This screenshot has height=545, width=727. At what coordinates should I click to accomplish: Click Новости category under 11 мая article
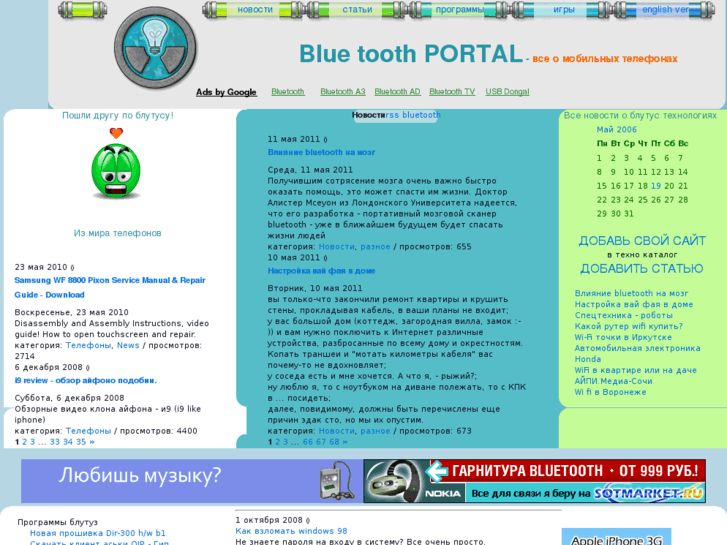[337, 247]
